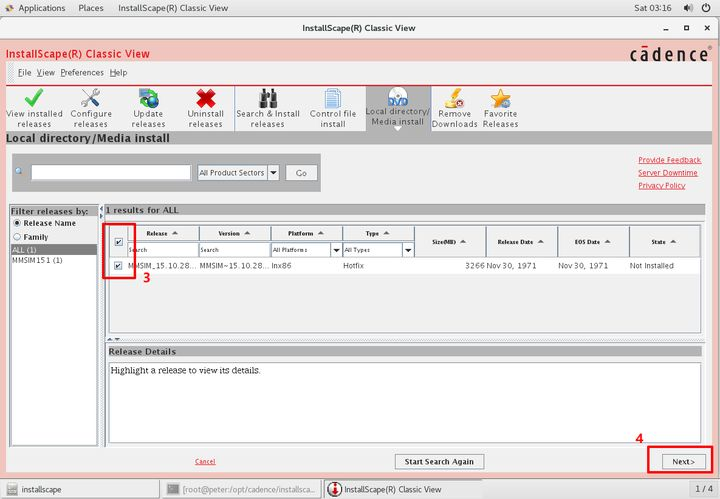This screenshot has width=720, height=499.
Task: Open Update releases globe icon
Action: (x=148, y=98)
